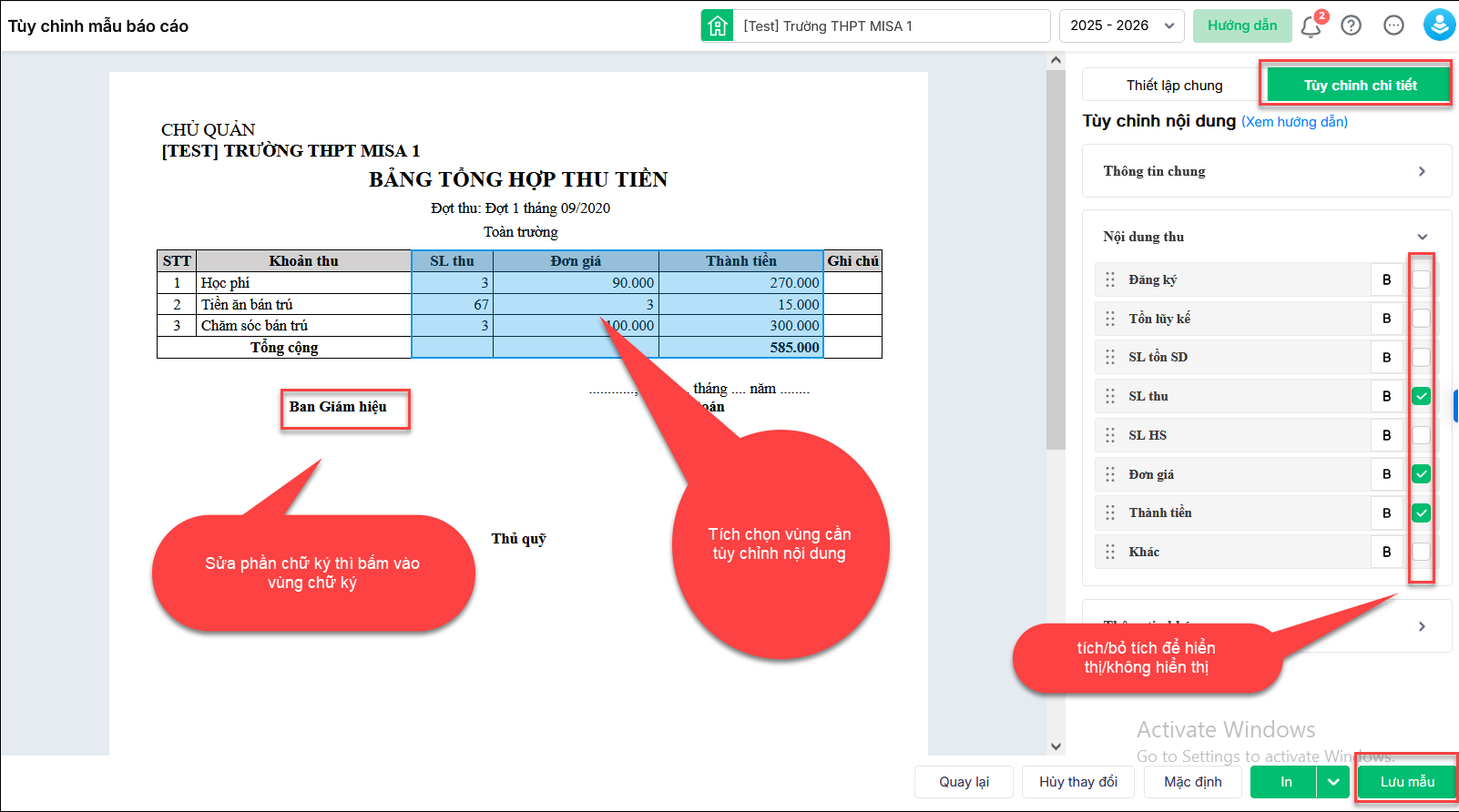1459x812 pixels.
Task: Open the Xem hướng dẫn link
Action: click(1294, 122)
